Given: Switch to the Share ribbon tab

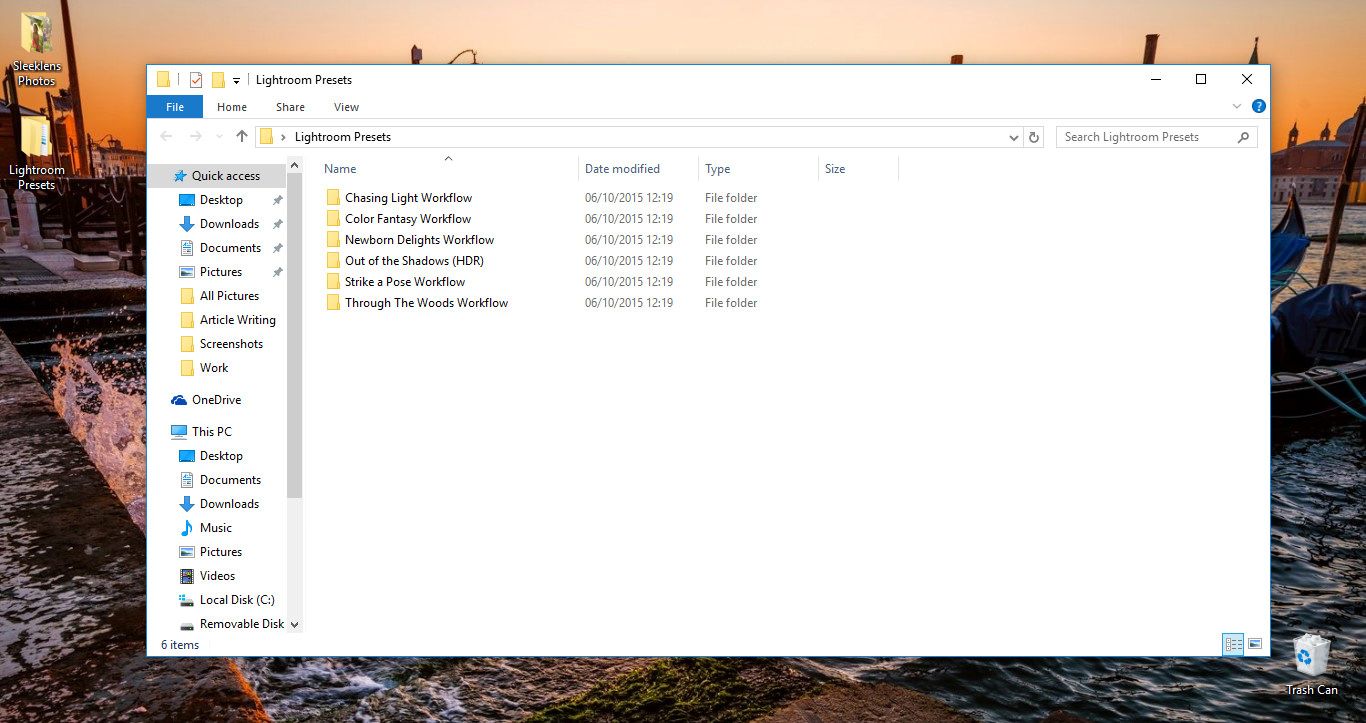Looking at the screenshot, I should click(x=291, y=107).
